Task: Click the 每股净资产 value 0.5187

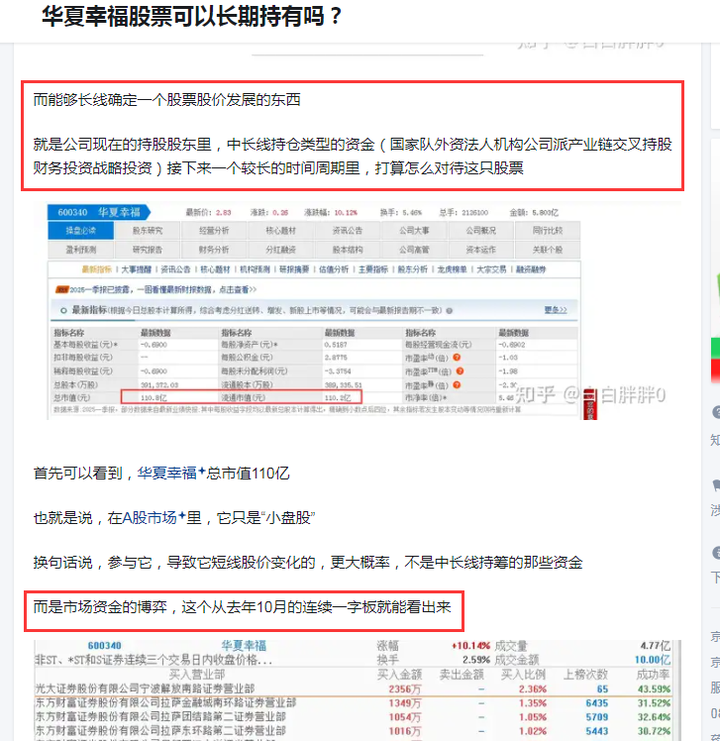Action: (336, 345)
